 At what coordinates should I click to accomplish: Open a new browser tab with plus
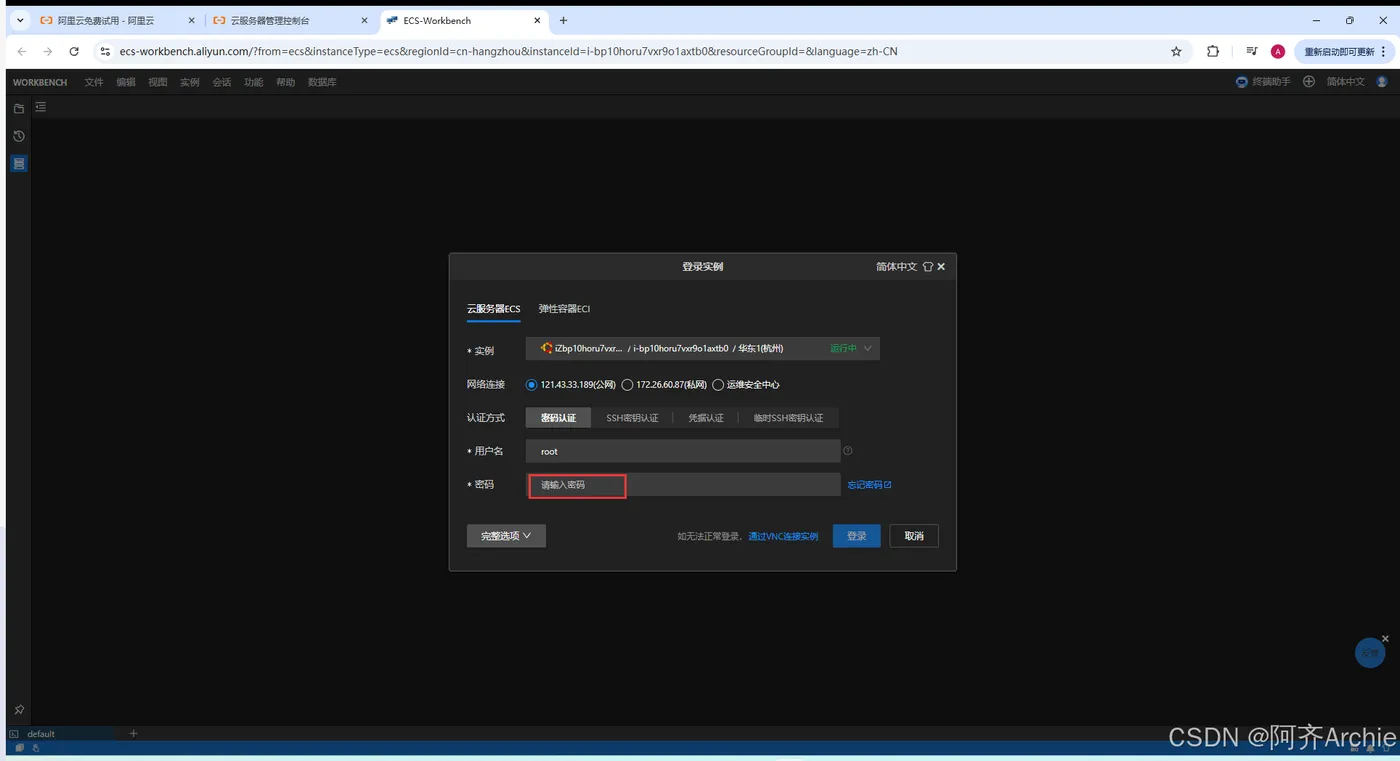click(x=564, y=20)
